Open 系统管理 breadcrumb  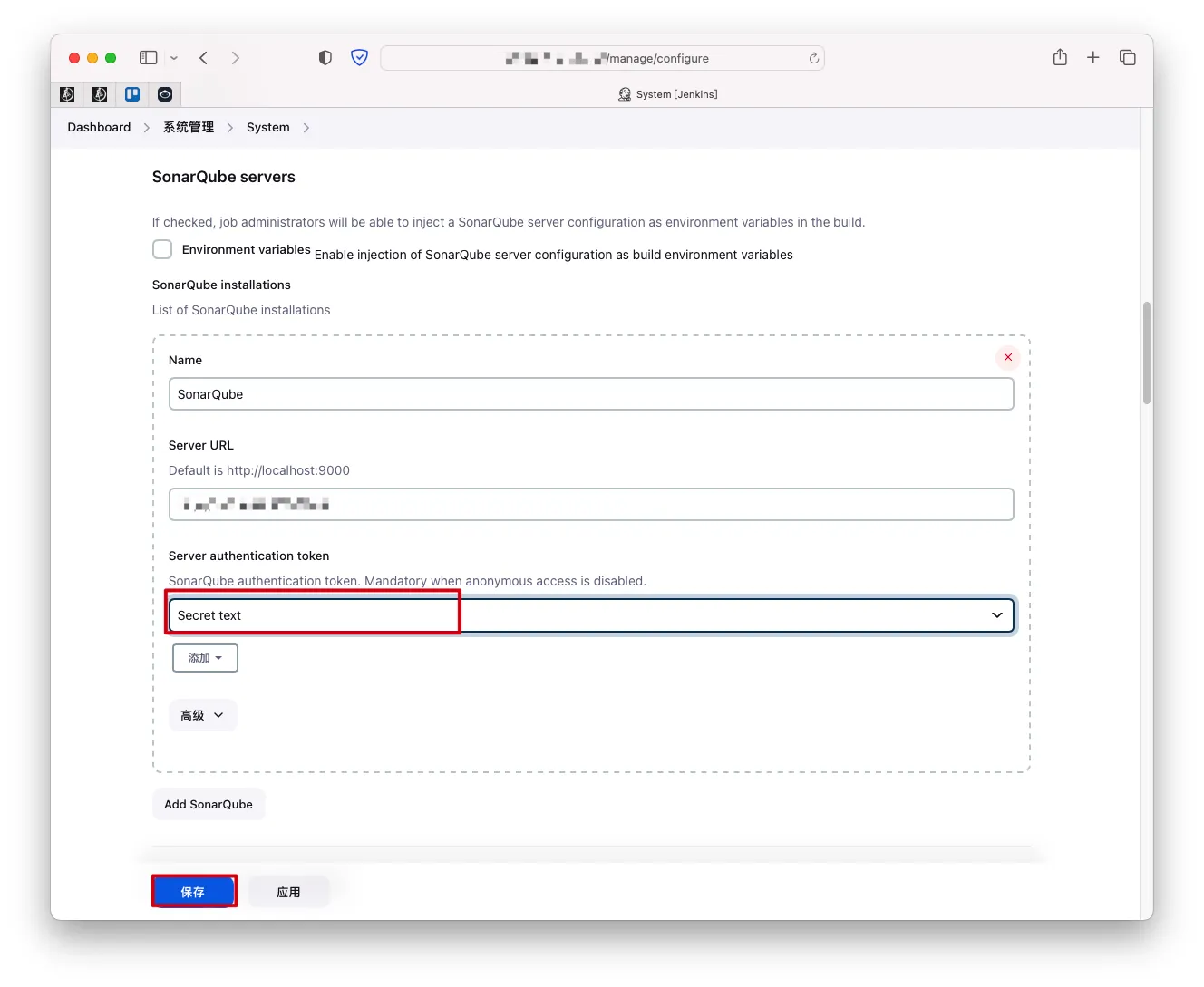(189, 128)
